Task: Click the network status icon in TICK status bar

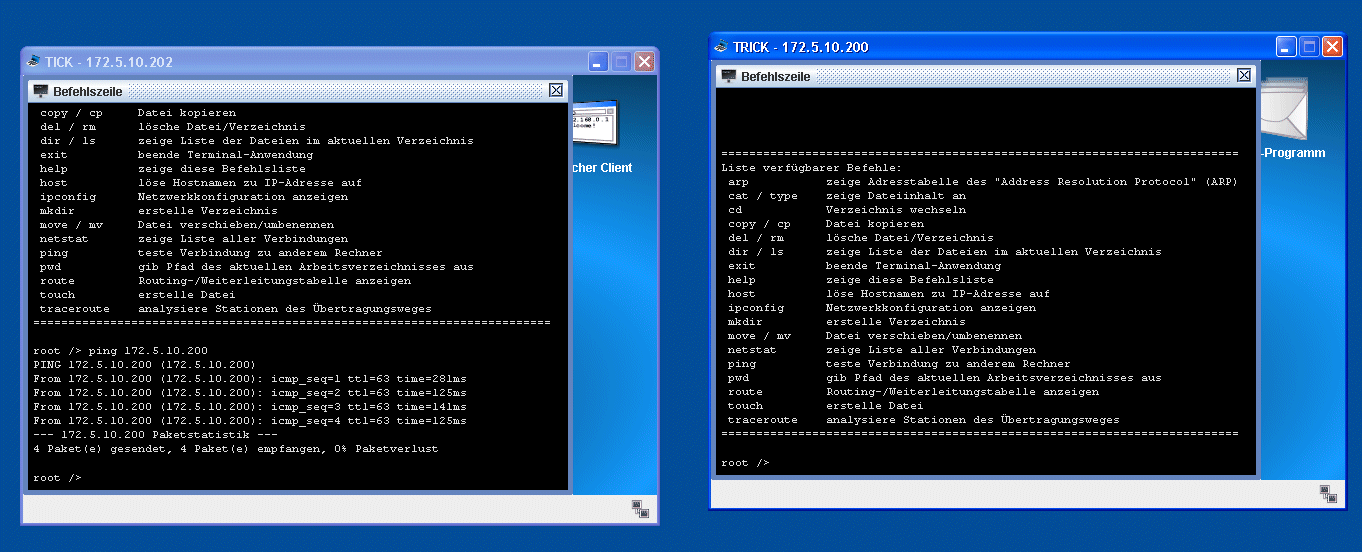Action: (x=641, y=508)
